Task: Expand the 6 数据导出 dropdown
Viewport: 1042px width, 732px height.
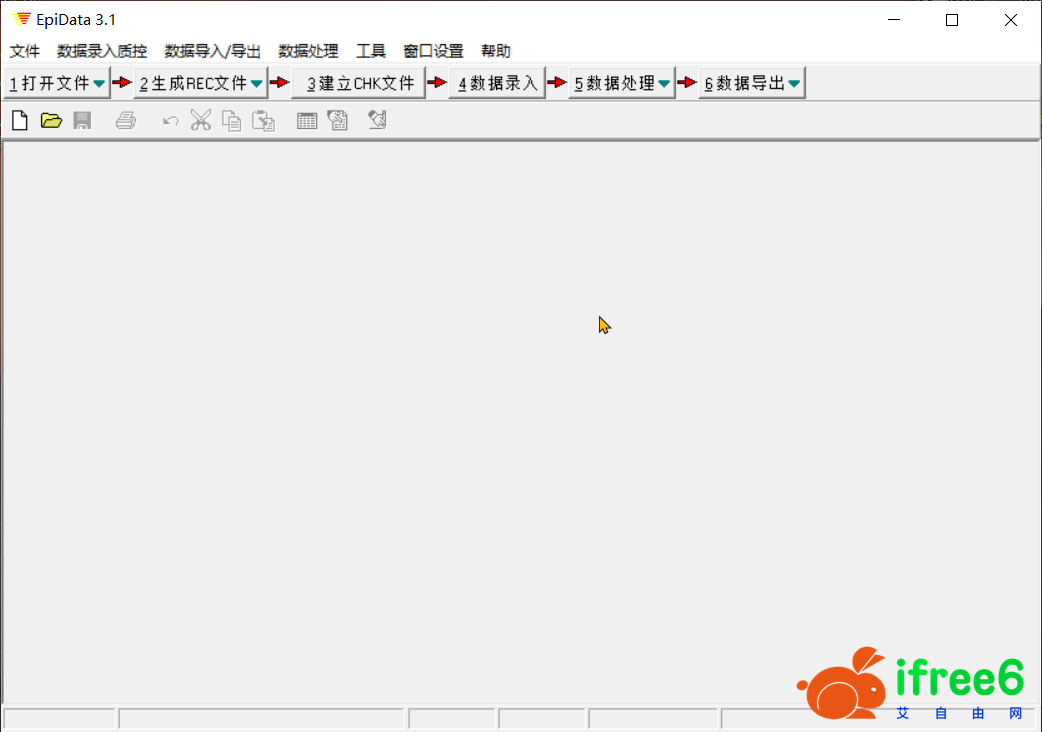Action: [x=794, y=84]
